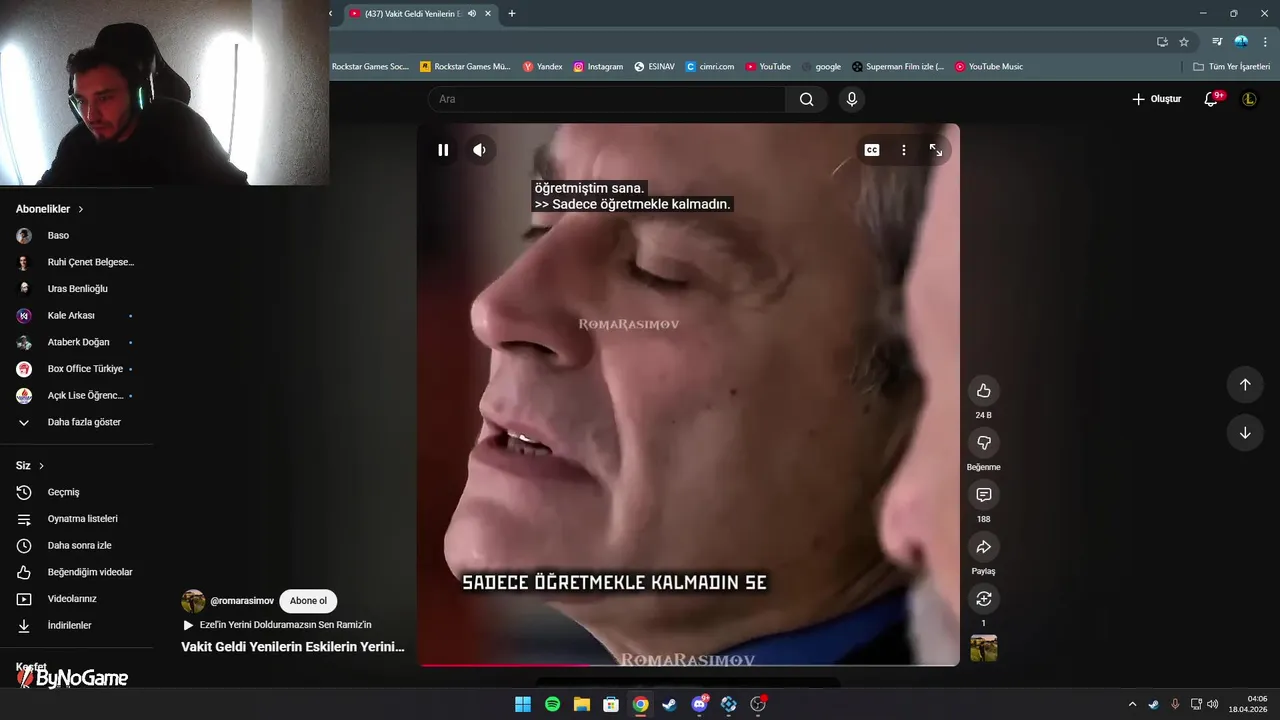The image size is (1280, 720).
Task: Open the @romarasimov channel link
Action: pyautogui.click(x=242, y=601)
